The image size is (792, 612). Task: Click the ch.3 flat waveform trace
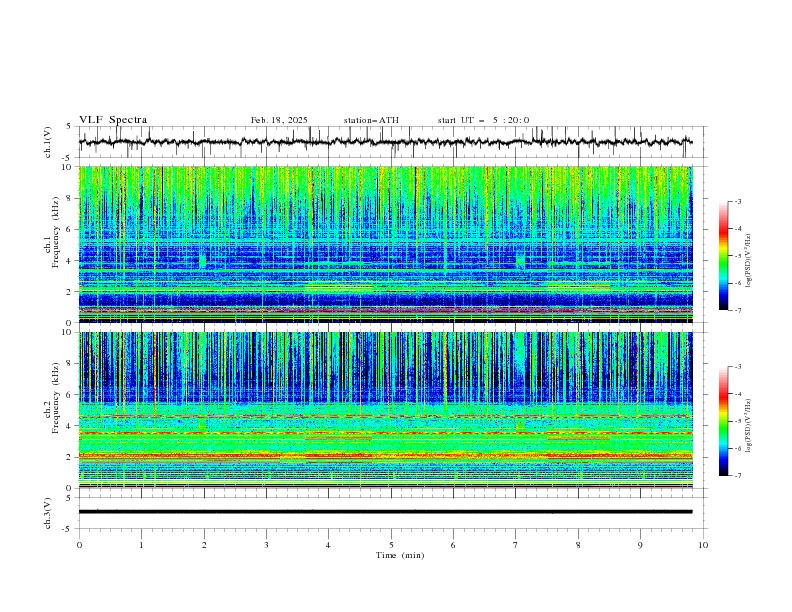pos(386,512)
